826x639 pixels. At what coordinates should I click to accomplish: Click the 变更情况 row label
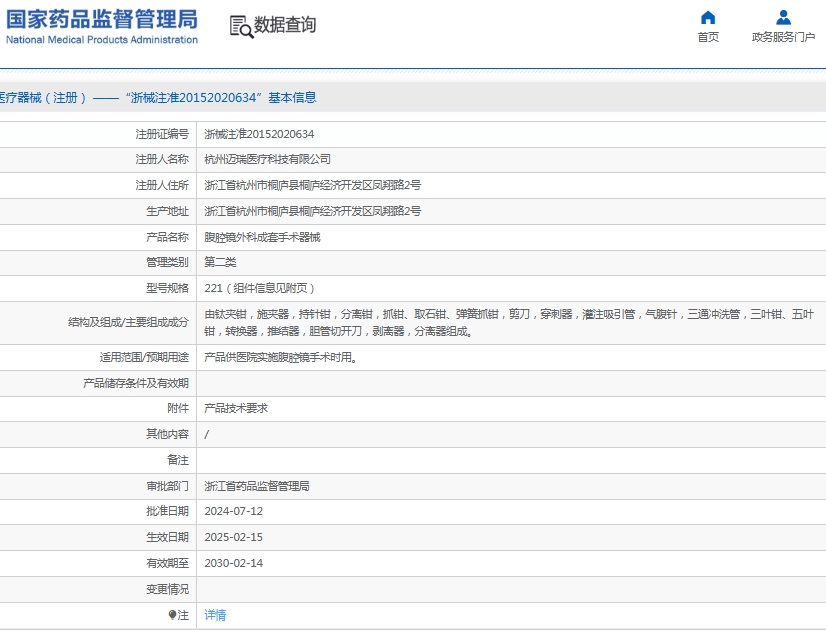tap(167, 589)
